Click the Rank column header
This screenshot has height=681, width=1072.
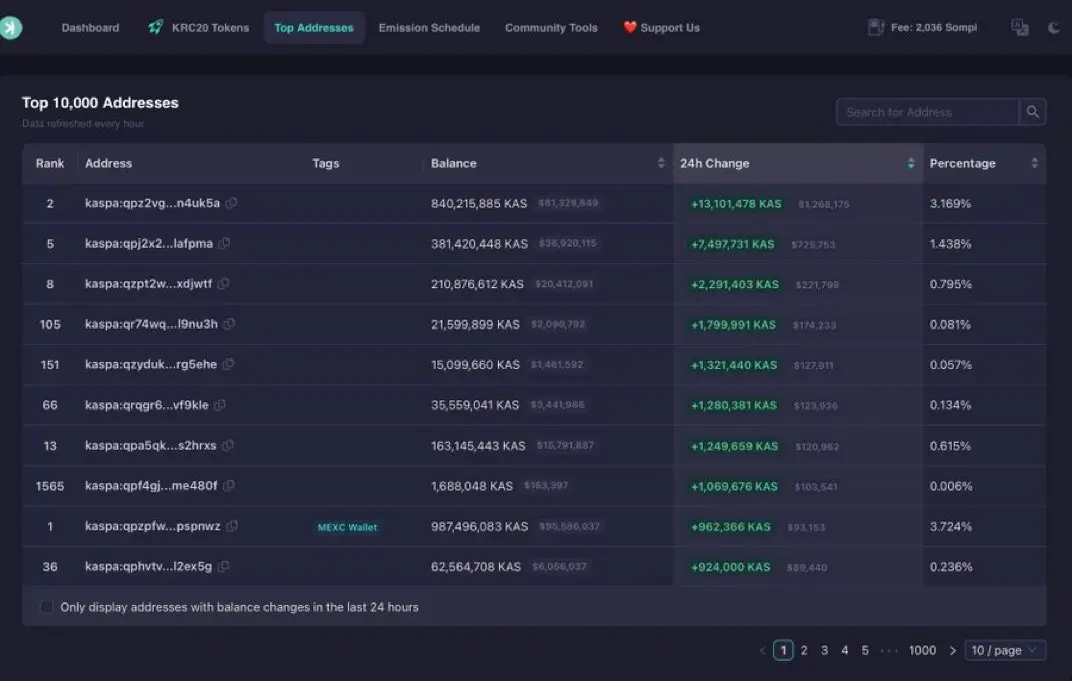[50, 163]
